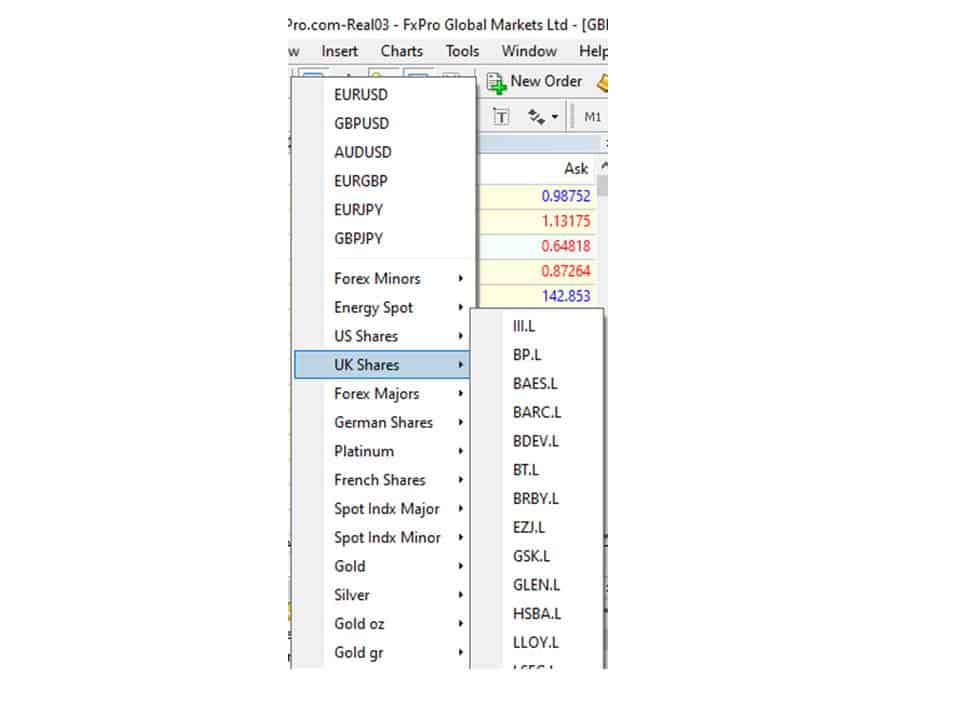Open the Silver submenu
960x720 pixels.
(383, 595)
